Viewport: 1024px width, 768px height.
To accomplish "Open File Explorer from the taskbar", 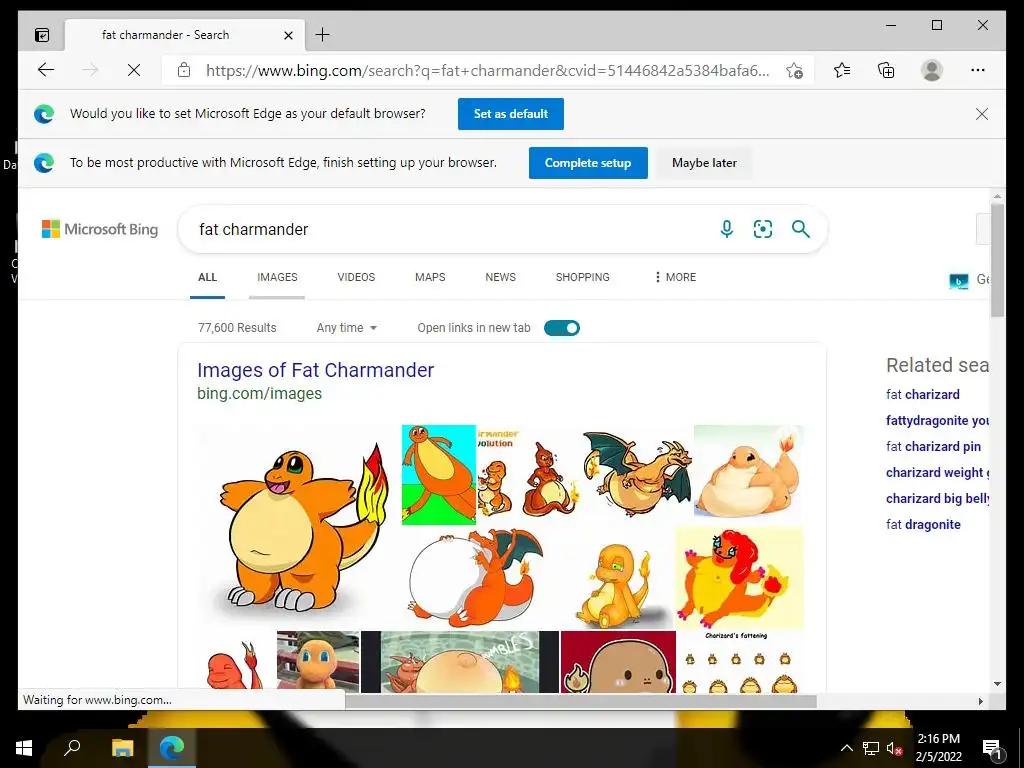I will pos(122,748).
